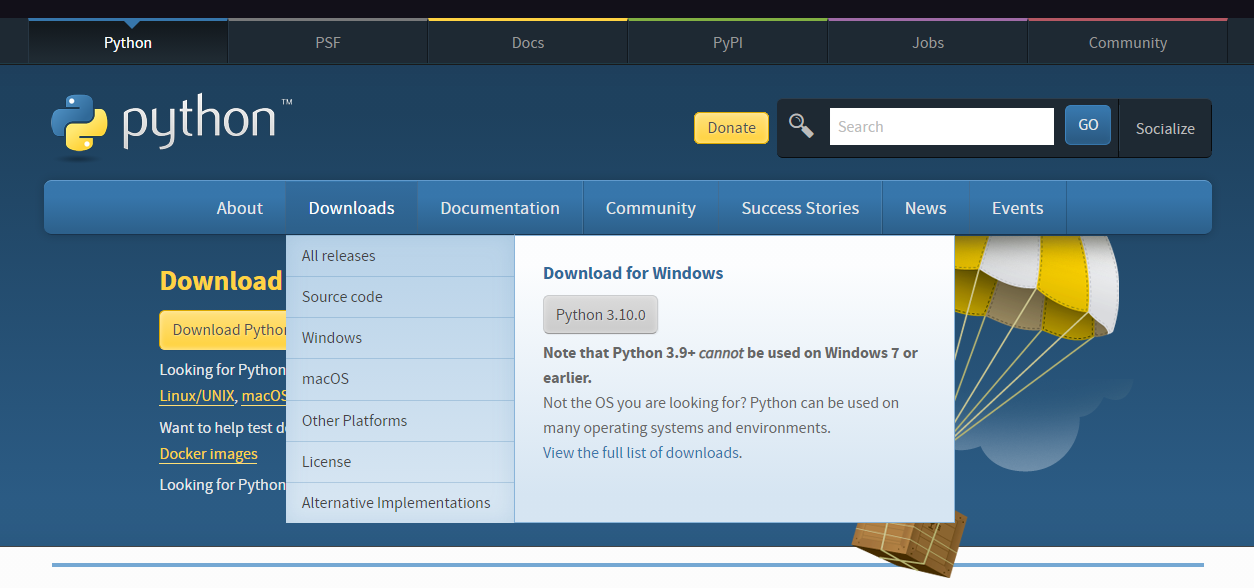Select Alternative Implementations option
Image resolution: width=1254 pixels, height=588 pixels.
[x=395, y=502]
